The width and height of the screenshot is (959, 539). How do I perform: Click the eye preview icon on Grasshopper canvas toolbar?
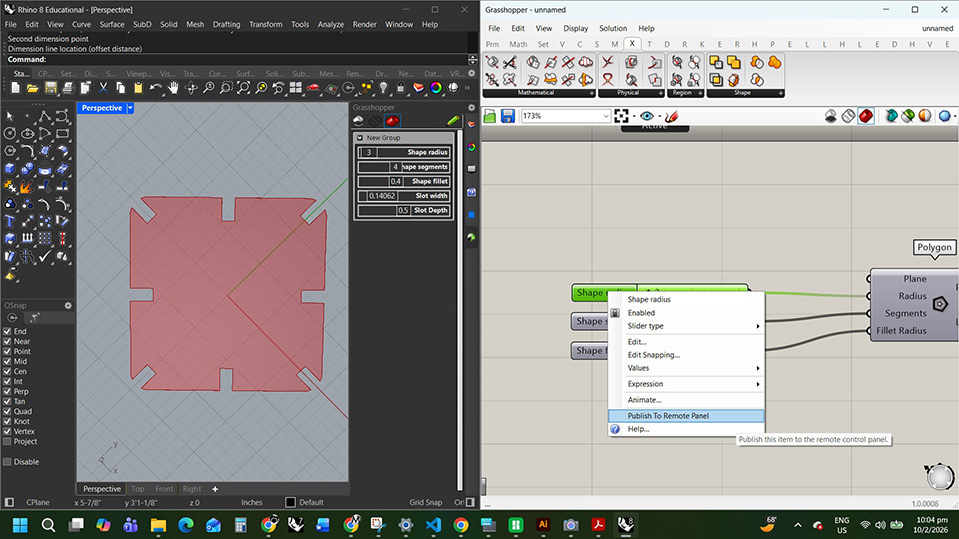pos(647,116)
